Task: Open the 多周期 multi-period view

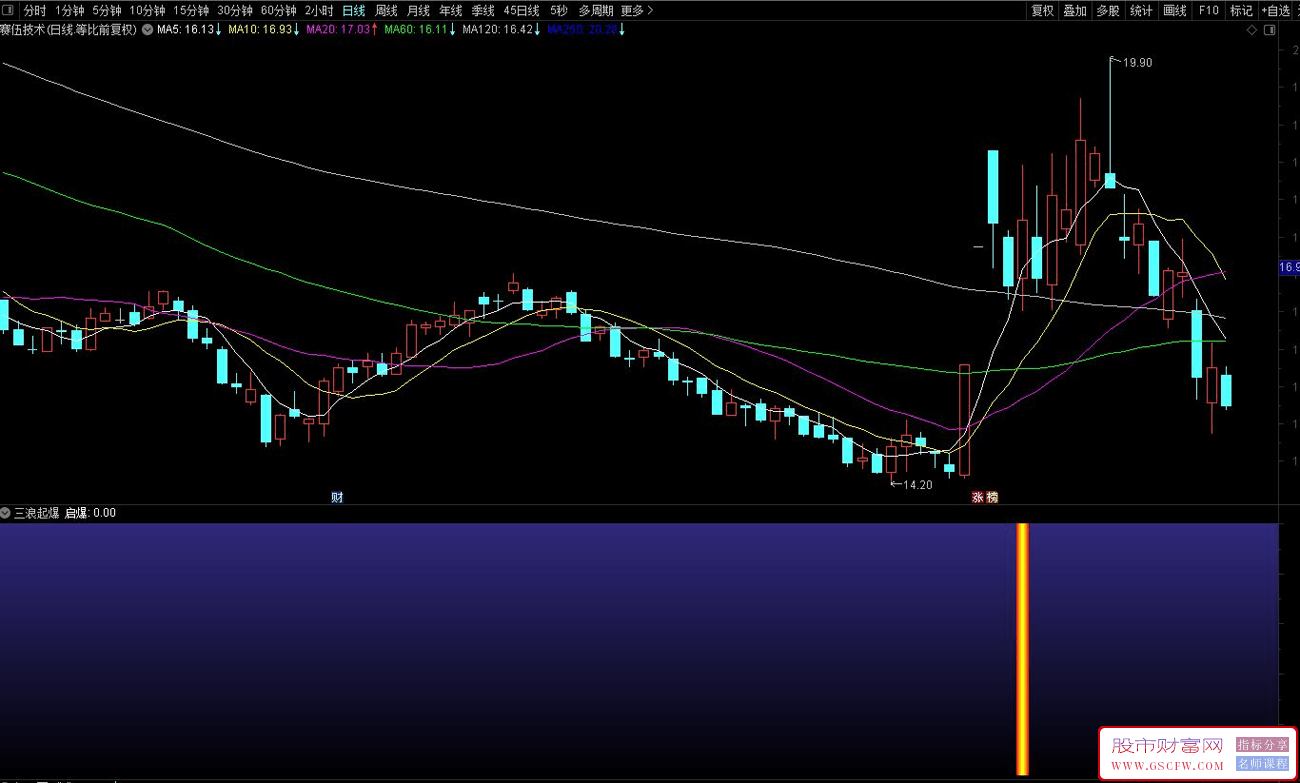Action: point(596,10)
